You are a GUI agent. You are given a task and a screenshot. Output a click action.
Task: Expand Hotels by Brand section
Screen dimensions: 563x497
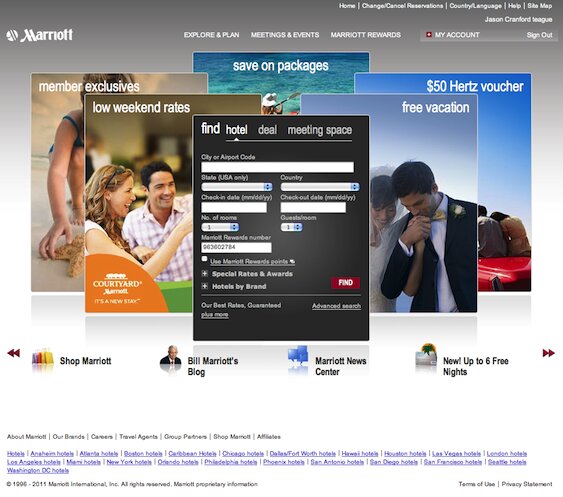[x=205, y=286]
